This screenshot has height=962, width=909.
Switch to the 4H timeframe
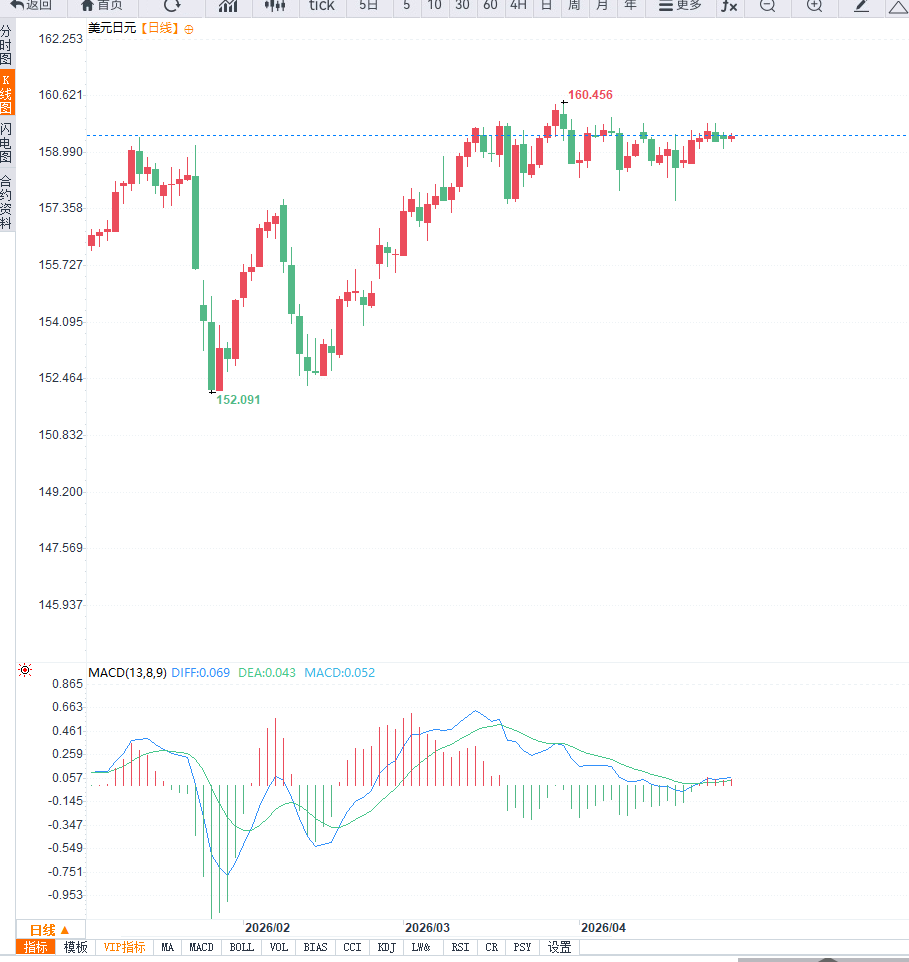pos(517,5)
